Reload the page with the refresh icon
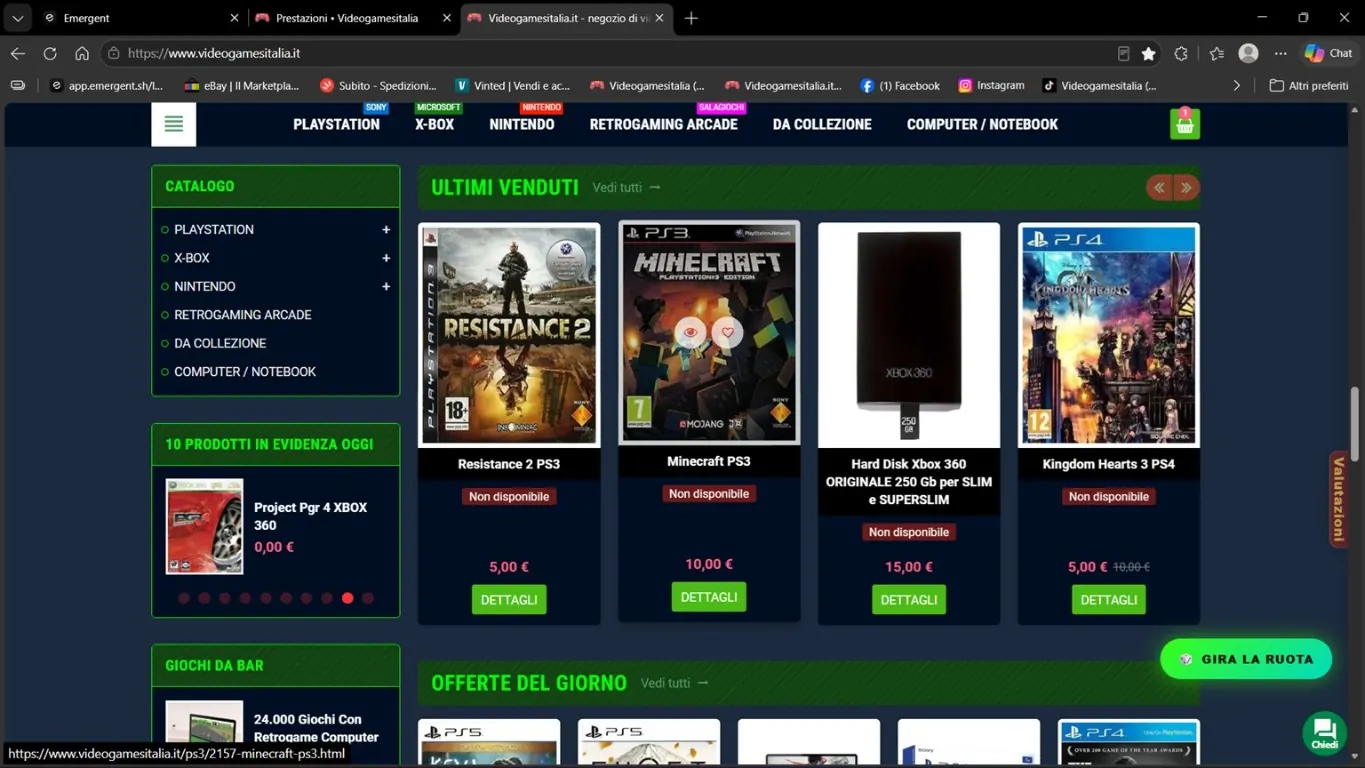The height and width of the screenshot is (768, 1365). tap(50, 53)
